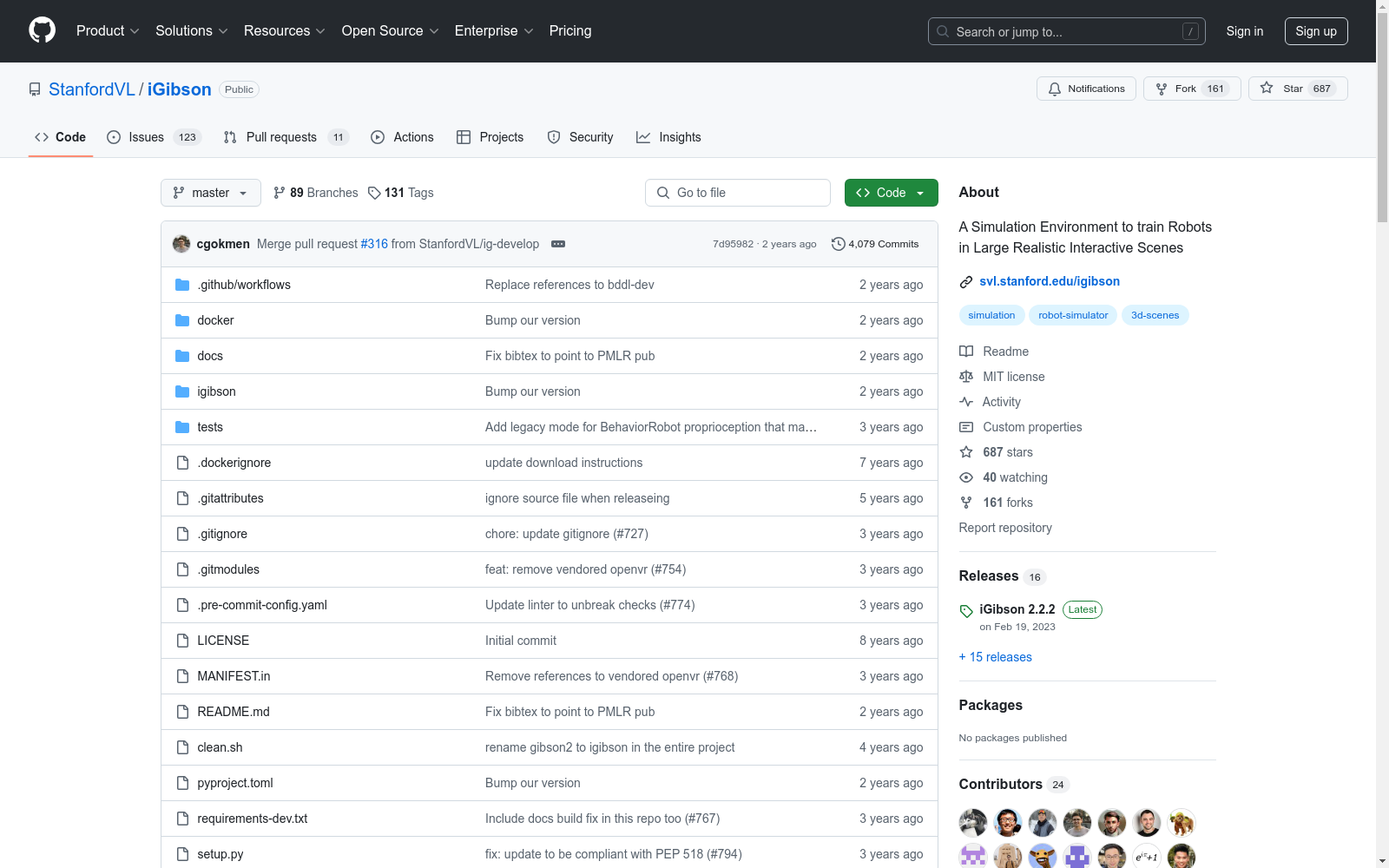Switch to the Issues tab

click(154, 137)
